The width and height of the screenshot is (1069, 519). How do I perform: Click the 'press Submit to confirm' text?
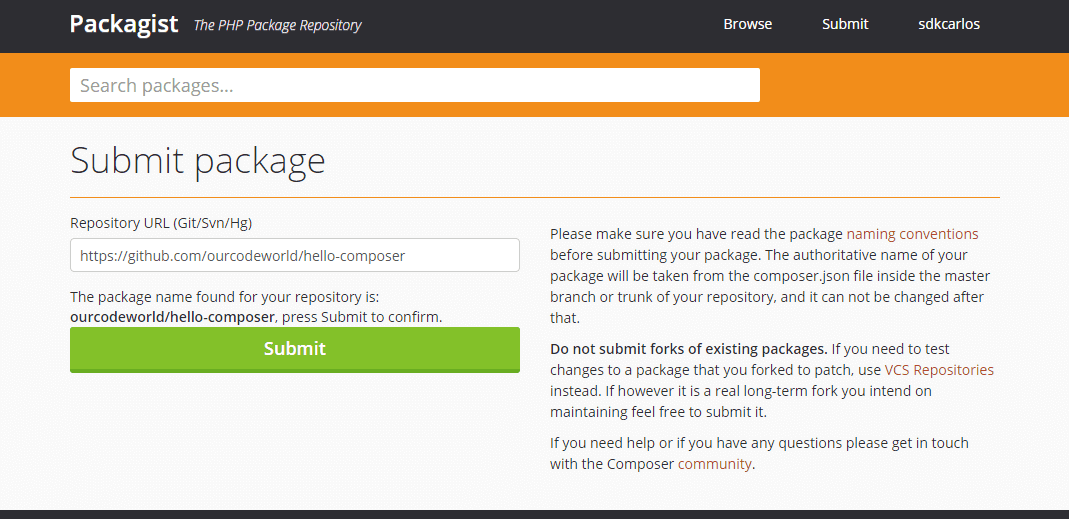(362, 316)
